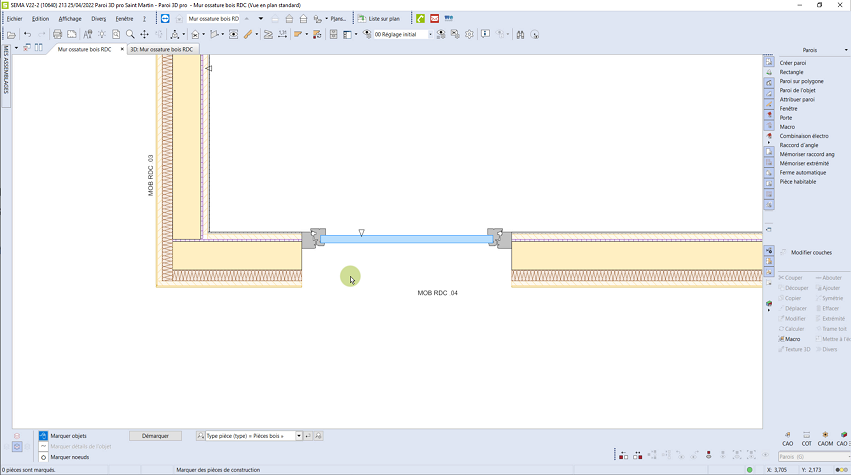The height and width of the screenshot is (475, 851).
Task: Enable the Modifier couches checkbox
Action: point(783,252)
